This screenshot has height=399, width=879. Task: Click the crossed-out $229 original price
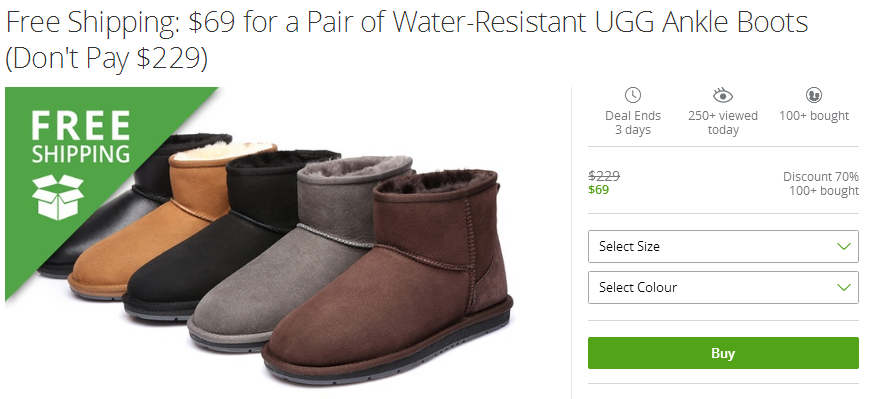tap(604, 176)
